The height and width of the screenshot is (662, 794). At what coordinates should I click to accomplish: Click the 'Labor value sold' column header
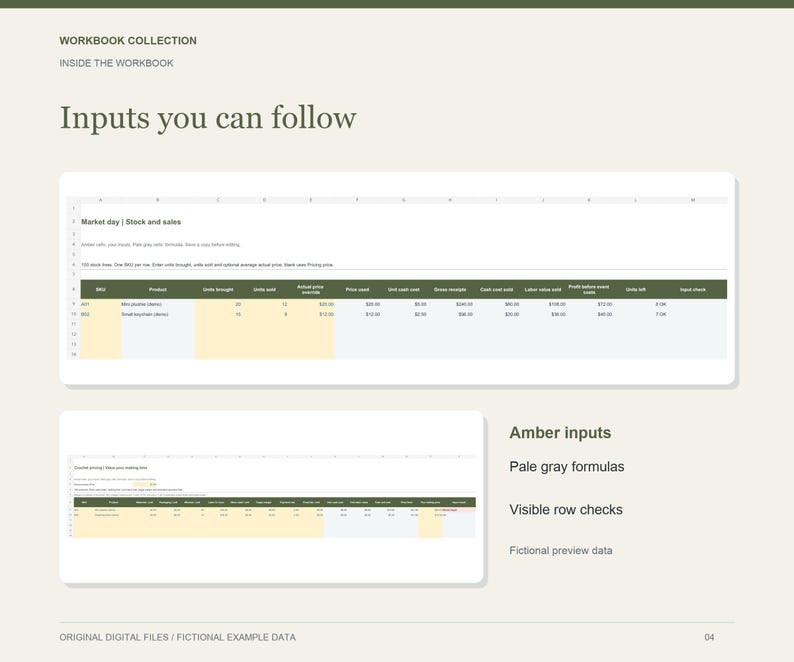(543, 290)
